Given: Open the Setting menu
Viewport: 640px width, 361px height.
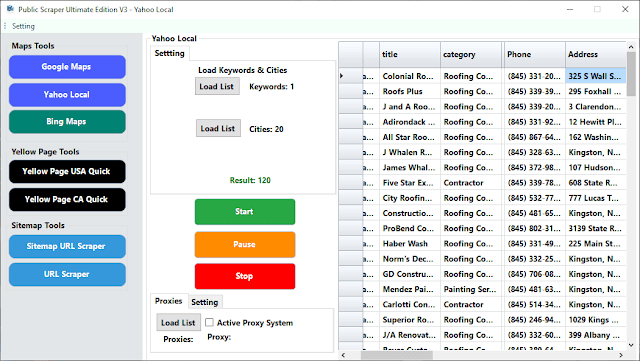Looking at the screenshot, I should (x=23, y=26).
